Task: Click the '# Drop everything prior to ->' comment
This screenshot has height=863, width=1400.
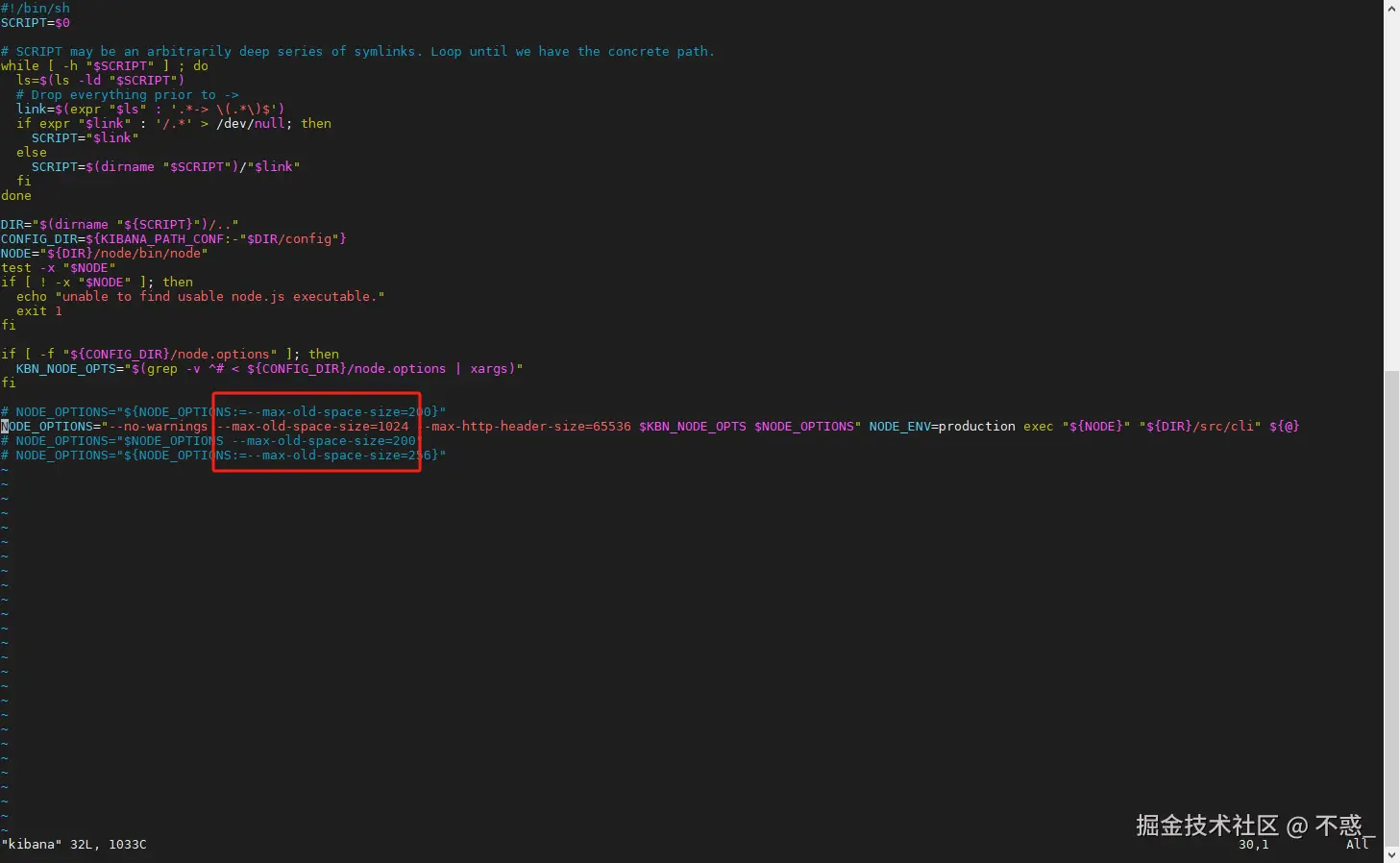Action: [x=127, y=94]
